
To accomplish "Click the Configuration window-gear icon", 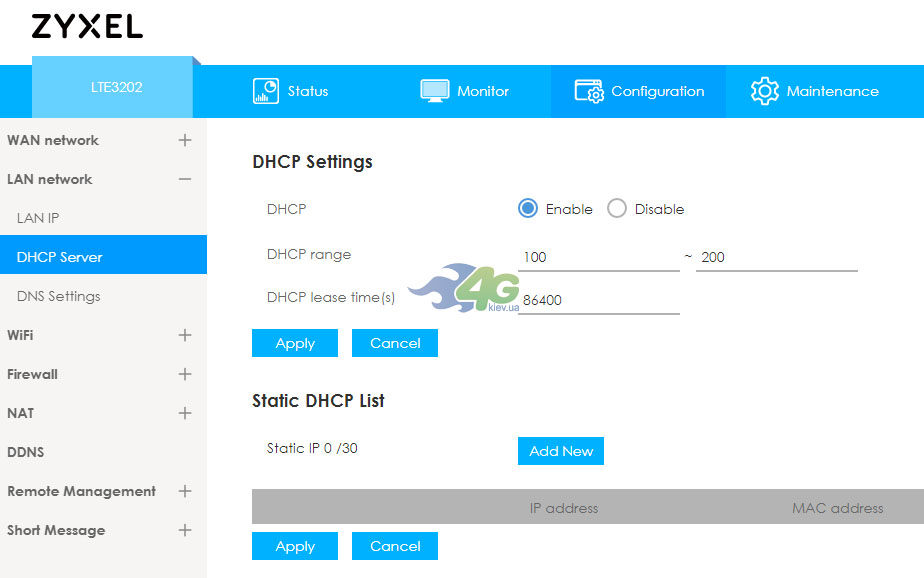I will [x=589, y=91].
